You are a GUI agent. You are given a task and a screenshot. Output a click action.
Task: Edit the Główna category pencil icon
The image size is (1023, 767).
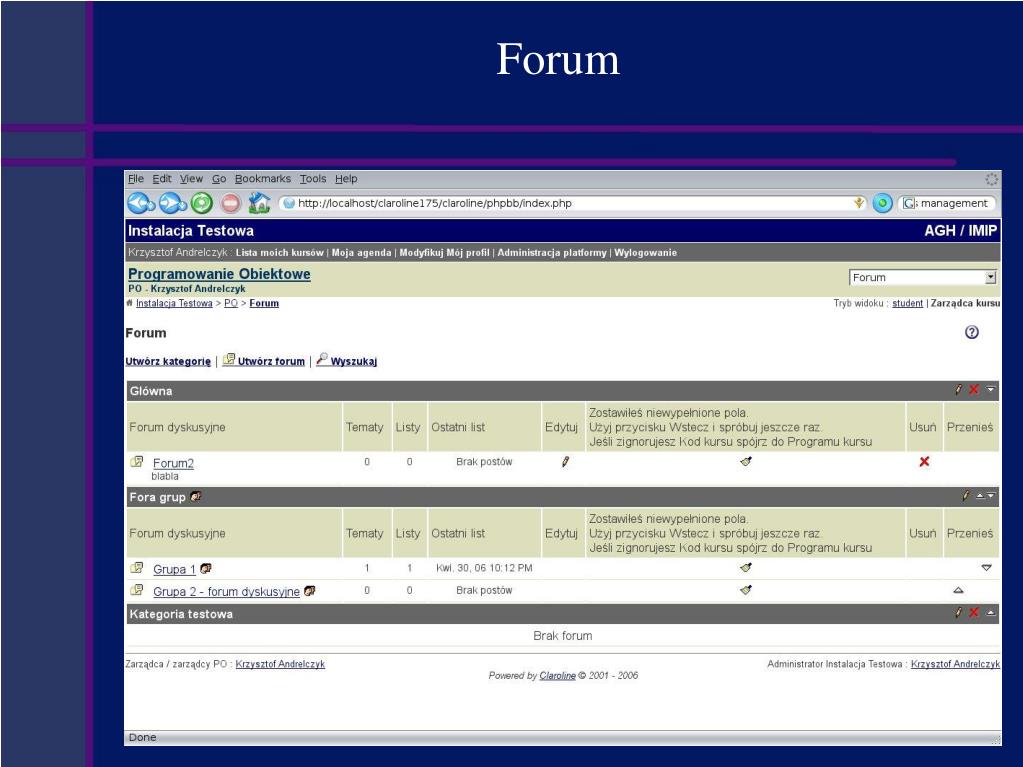pos(958,390)
